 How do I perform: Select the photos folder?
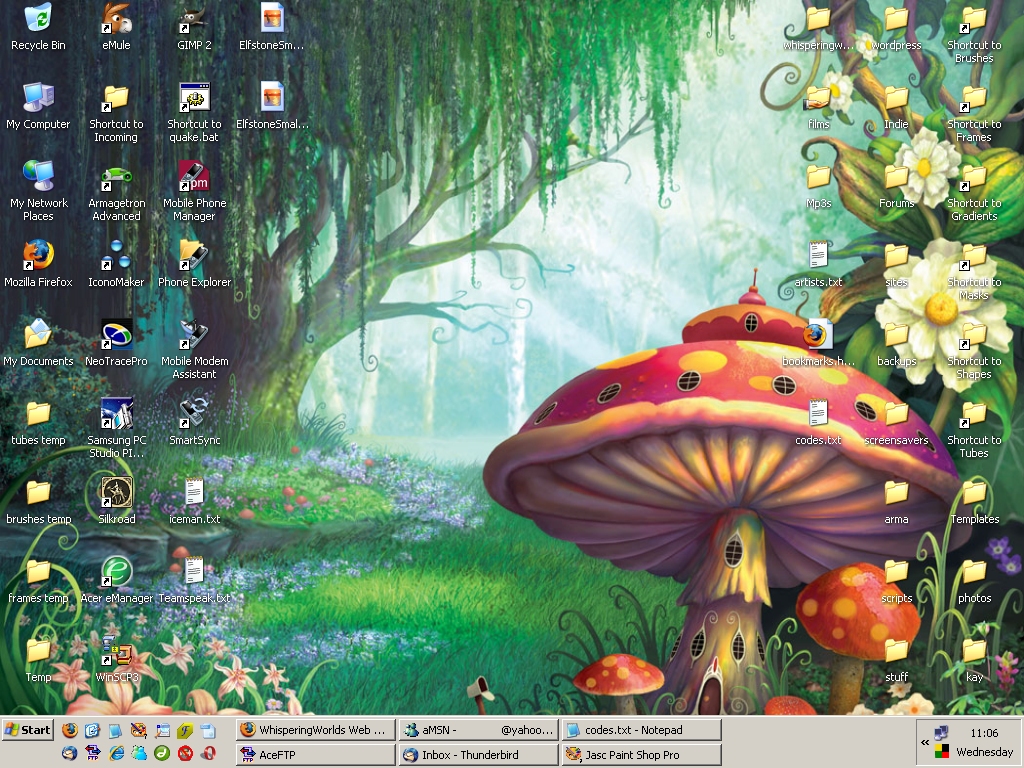point(974,580)
